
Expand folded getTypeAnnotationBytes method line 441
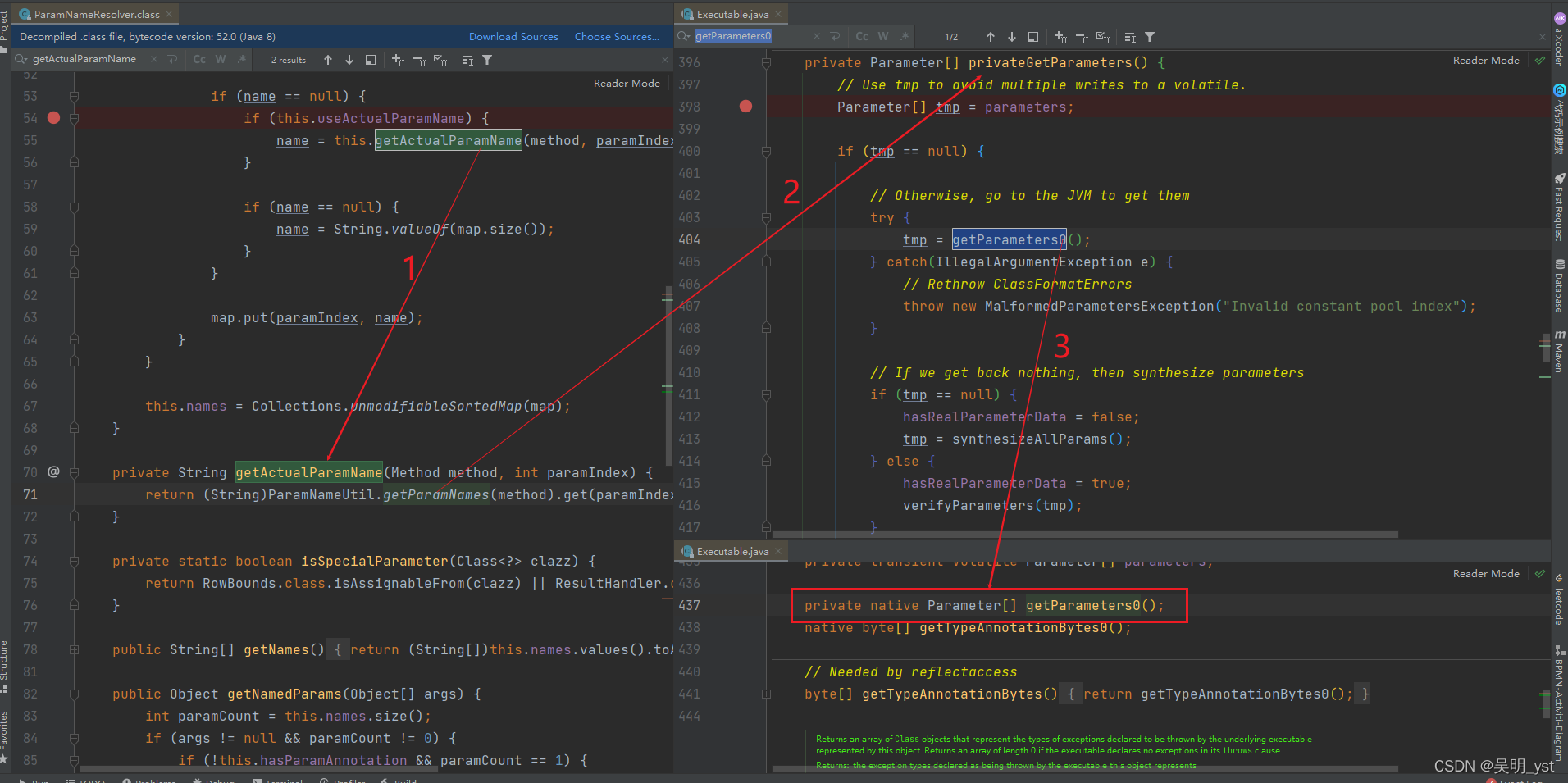pyautogui.click(x=766, y=694)
